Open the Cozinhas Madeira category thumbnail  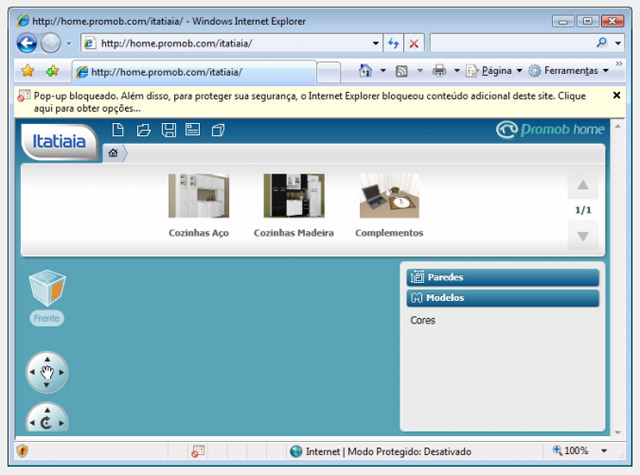tap(294, 196)
